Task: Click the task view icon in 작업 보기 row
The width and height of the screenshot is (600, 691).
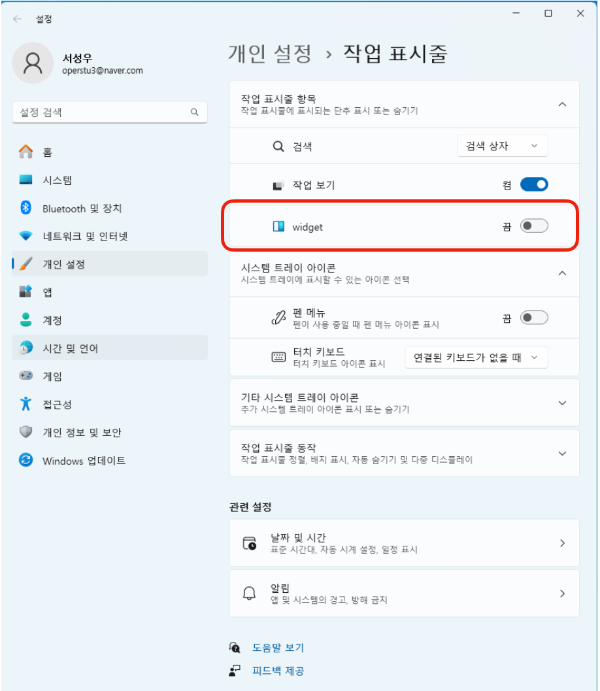Action: pos(278,186)
